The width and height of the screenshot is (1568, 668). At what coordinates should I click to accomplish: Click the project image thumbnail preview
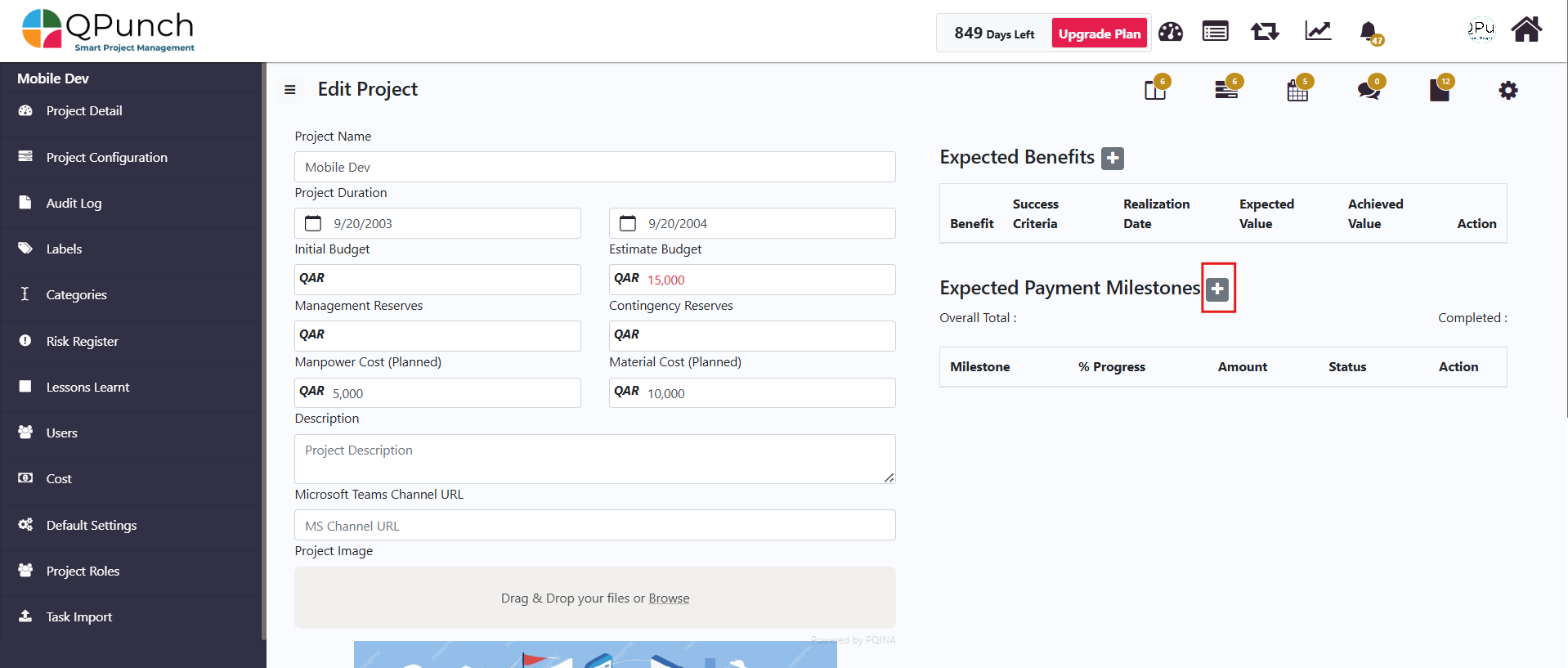pos(595,654)
